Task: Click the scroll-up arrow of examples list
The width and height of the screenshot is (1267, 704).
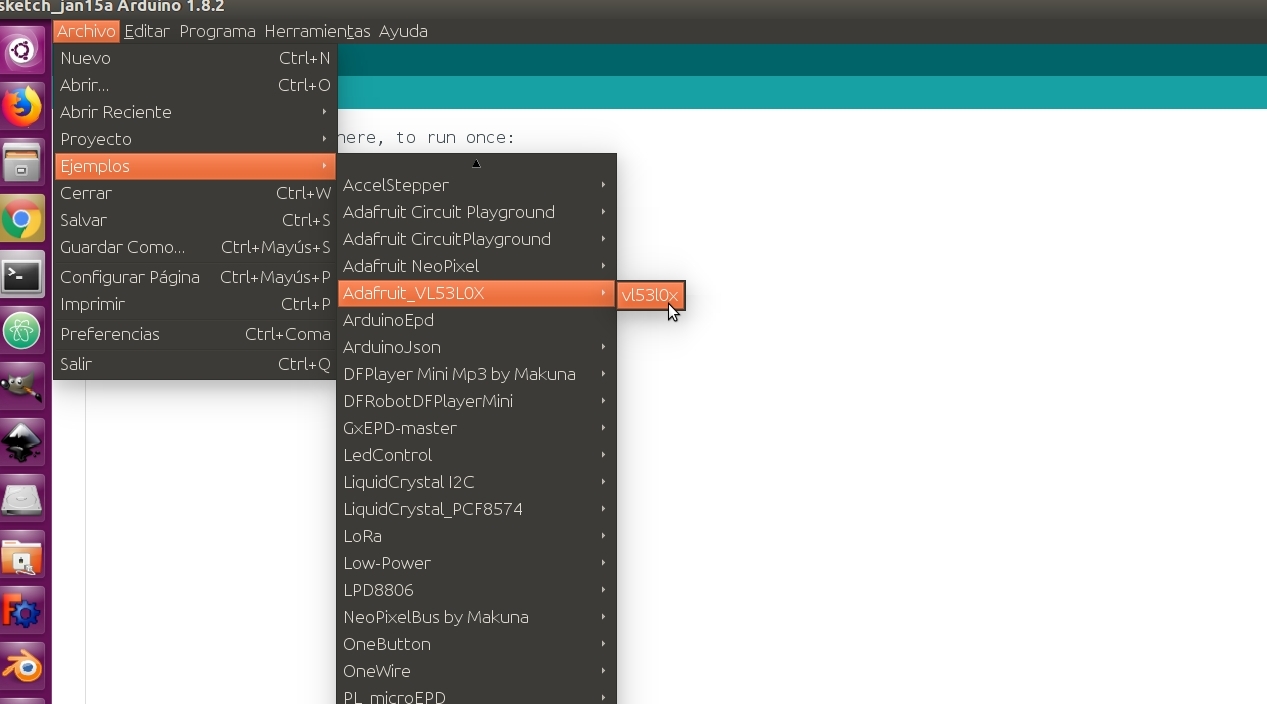Action: pyautogui.click(x=476, y=163)
